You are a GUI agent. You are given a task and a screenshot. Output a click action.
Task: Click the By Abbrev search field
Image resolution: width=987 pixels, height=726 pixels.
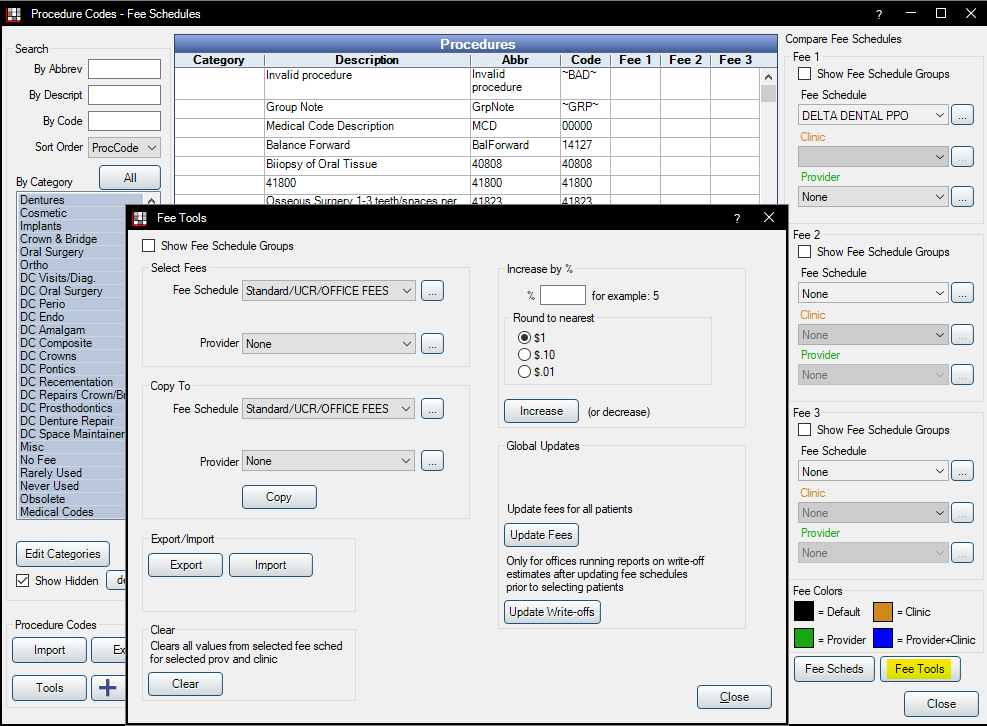pos(125,69)
